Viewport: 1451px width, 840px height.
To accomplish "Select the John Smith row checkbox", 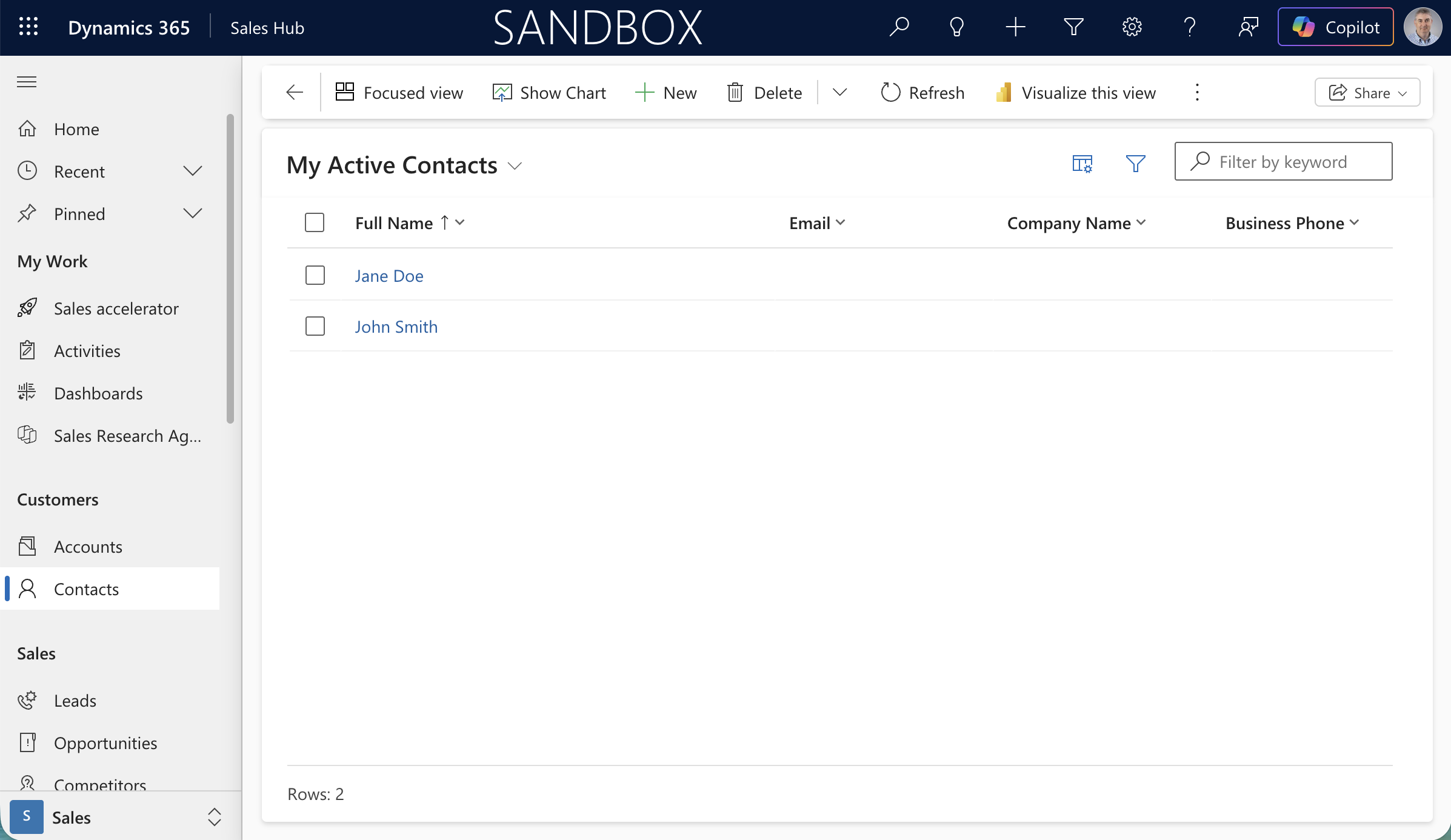I will pos(315,326).
